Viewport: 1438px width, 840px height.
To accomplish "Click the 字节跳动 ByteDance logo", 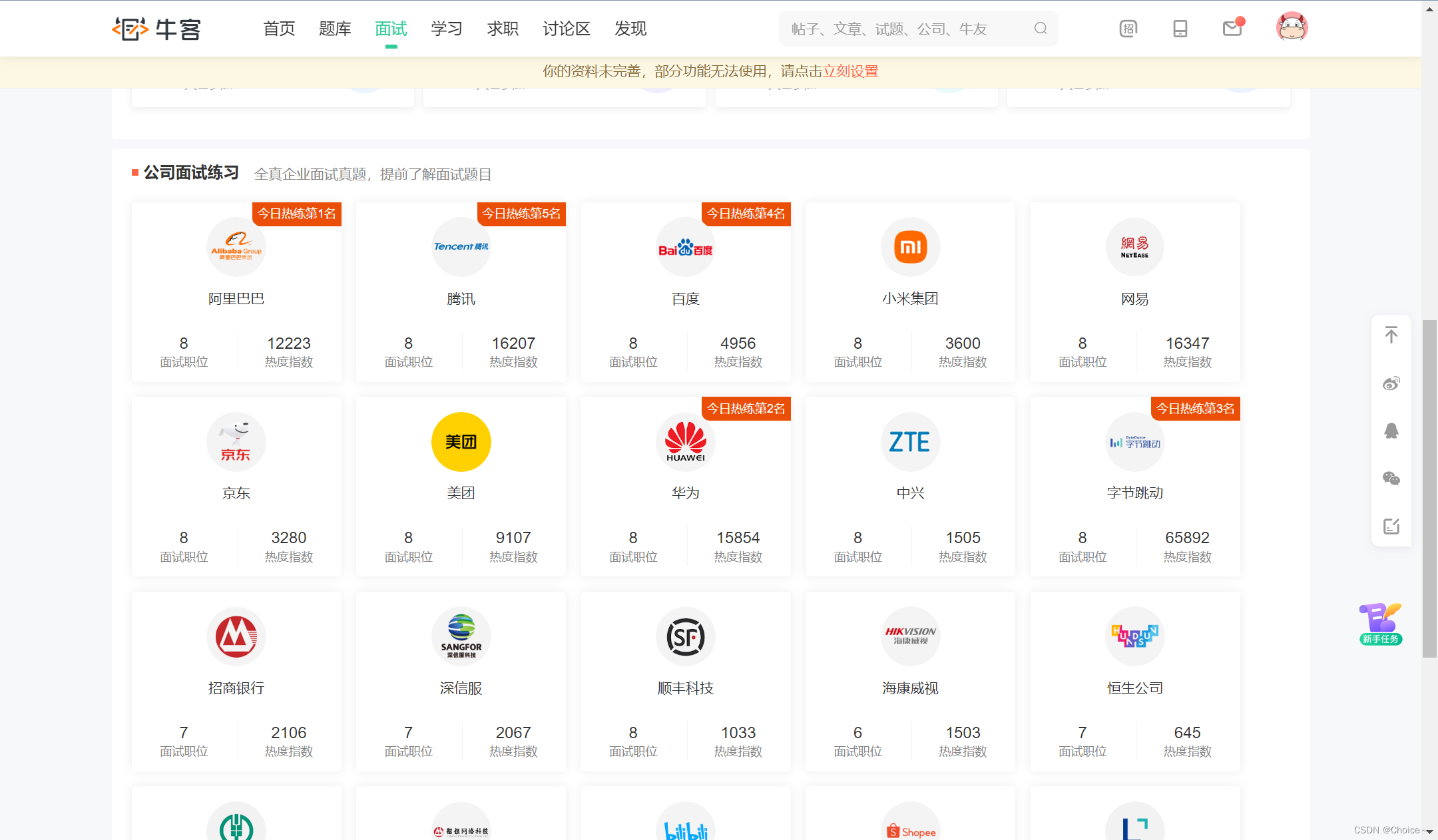I will [1135, 442].
